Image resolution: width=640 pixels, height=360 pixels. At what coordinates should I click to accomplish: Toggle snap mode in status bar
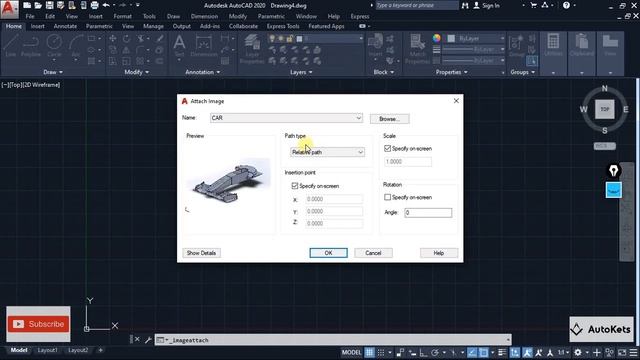pyautogui.click(x=381, y=352)
